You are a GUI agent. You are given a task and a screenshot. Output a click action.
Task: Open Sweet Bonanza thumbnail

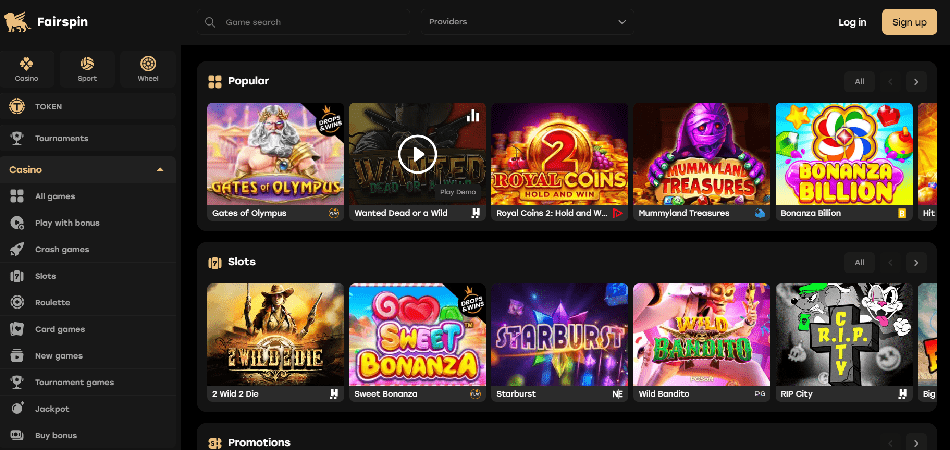tap(417, 335)
